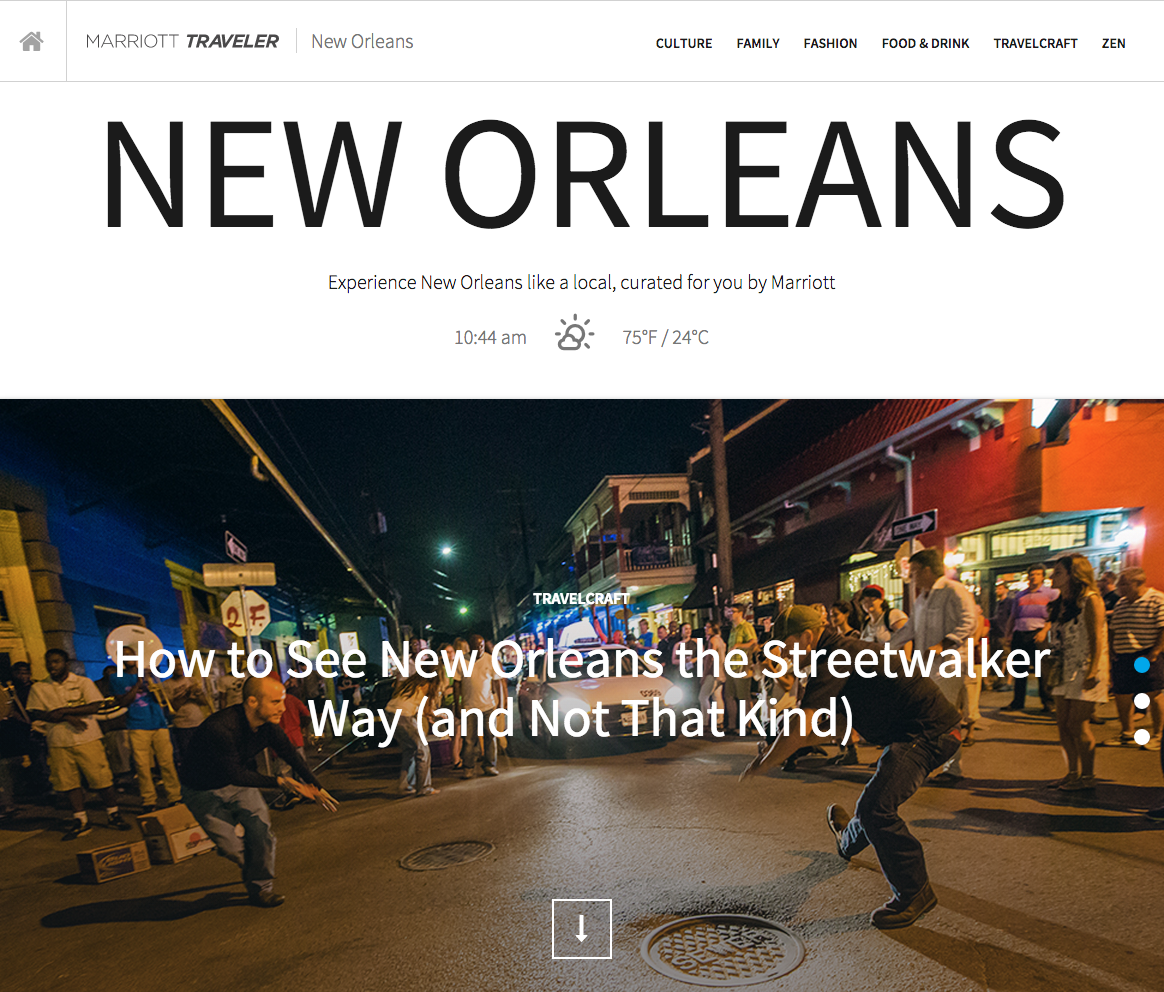Image resolution: width=1164 pixels, height=992 pixels.
Task: Open the Family section
Action: tap(758, 43)
